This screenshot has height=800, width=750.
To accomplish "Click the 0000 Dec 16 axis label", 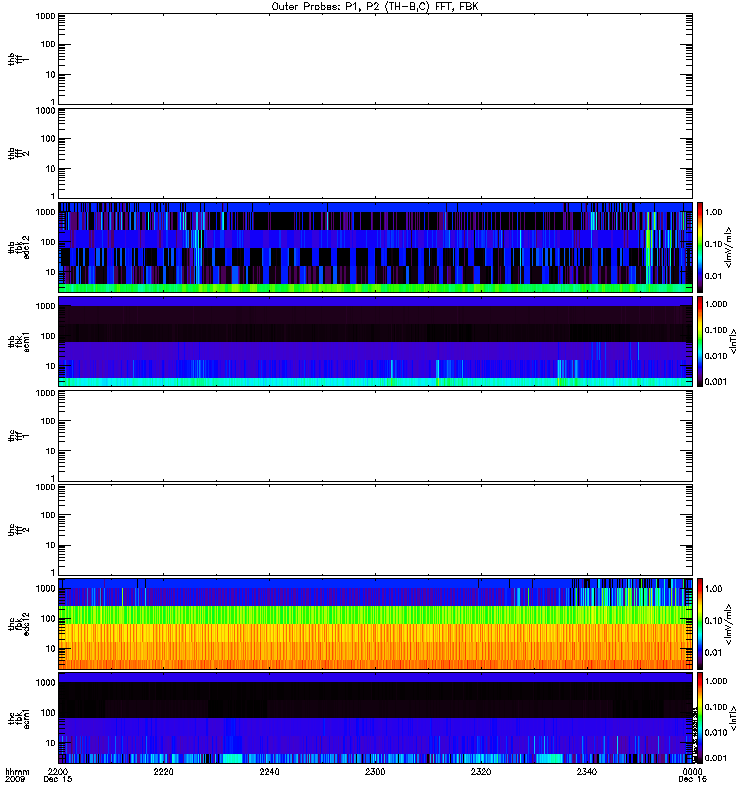I will 691,776.
